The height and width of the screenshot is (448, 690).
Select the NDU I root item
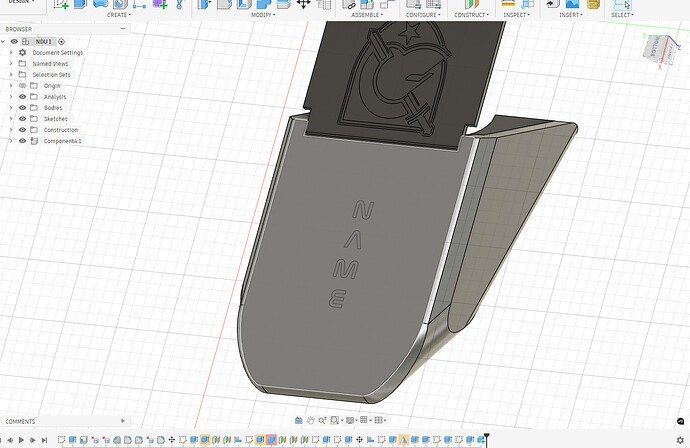pyautogui.click(x=43, y=41)
